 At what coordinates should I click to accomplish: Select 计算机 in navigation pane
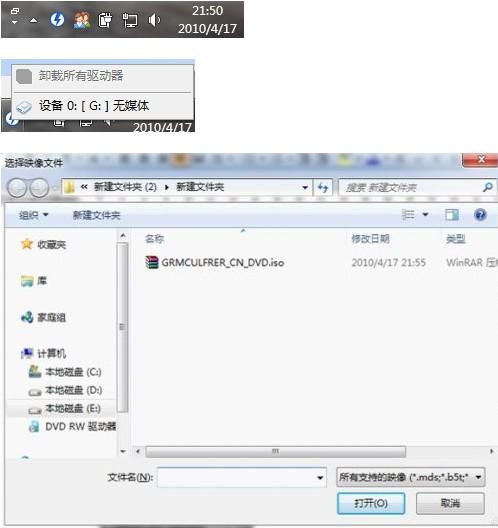click(x=51, y=353)
